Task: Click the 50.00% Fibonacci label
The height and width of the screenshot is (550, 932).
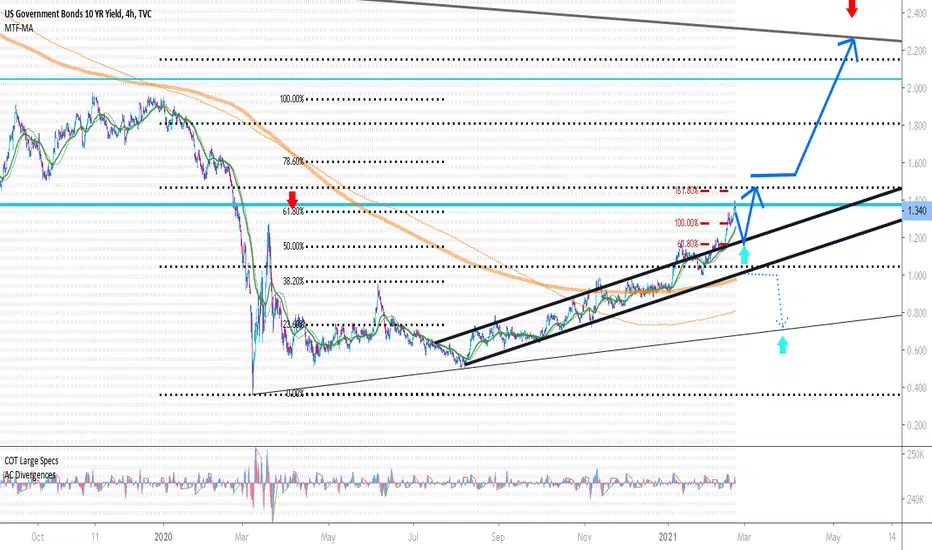Action: click(x=294, y=246)
